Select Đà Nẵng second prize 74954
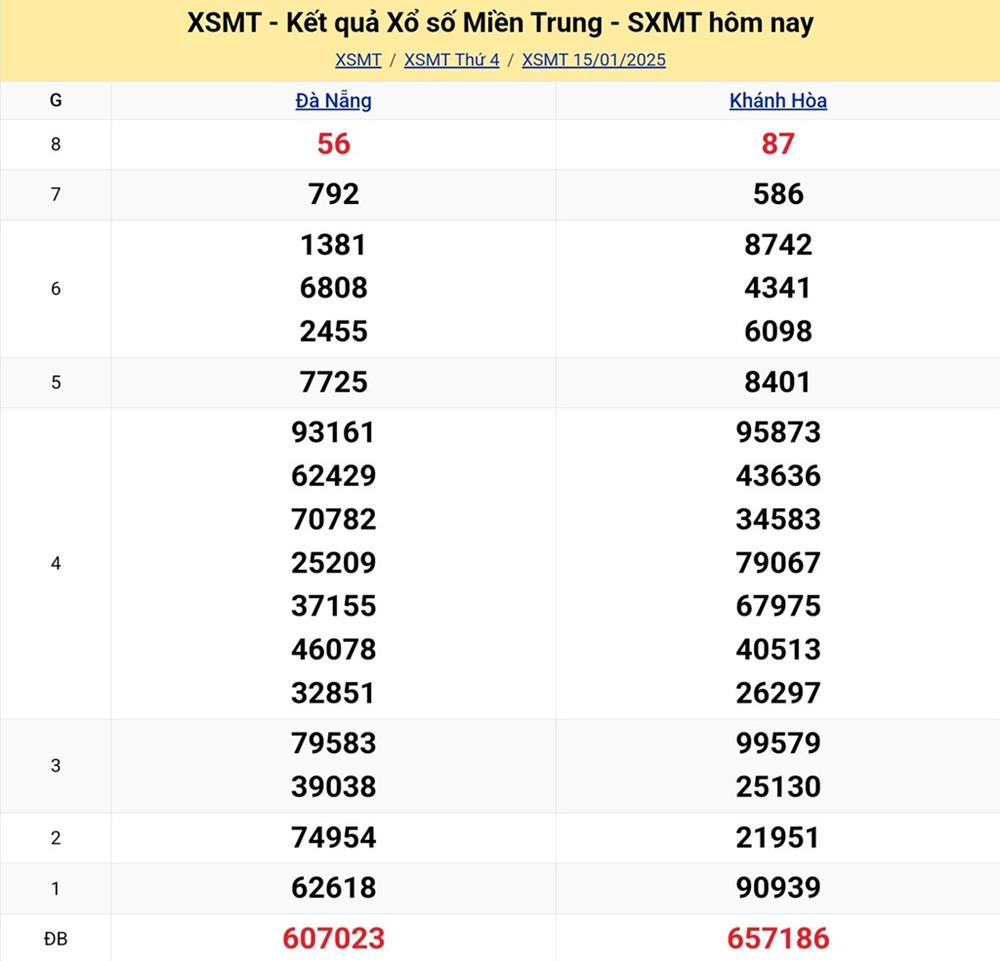Image resolution: width=1000 pixels, height=961 pixels. 333,837
